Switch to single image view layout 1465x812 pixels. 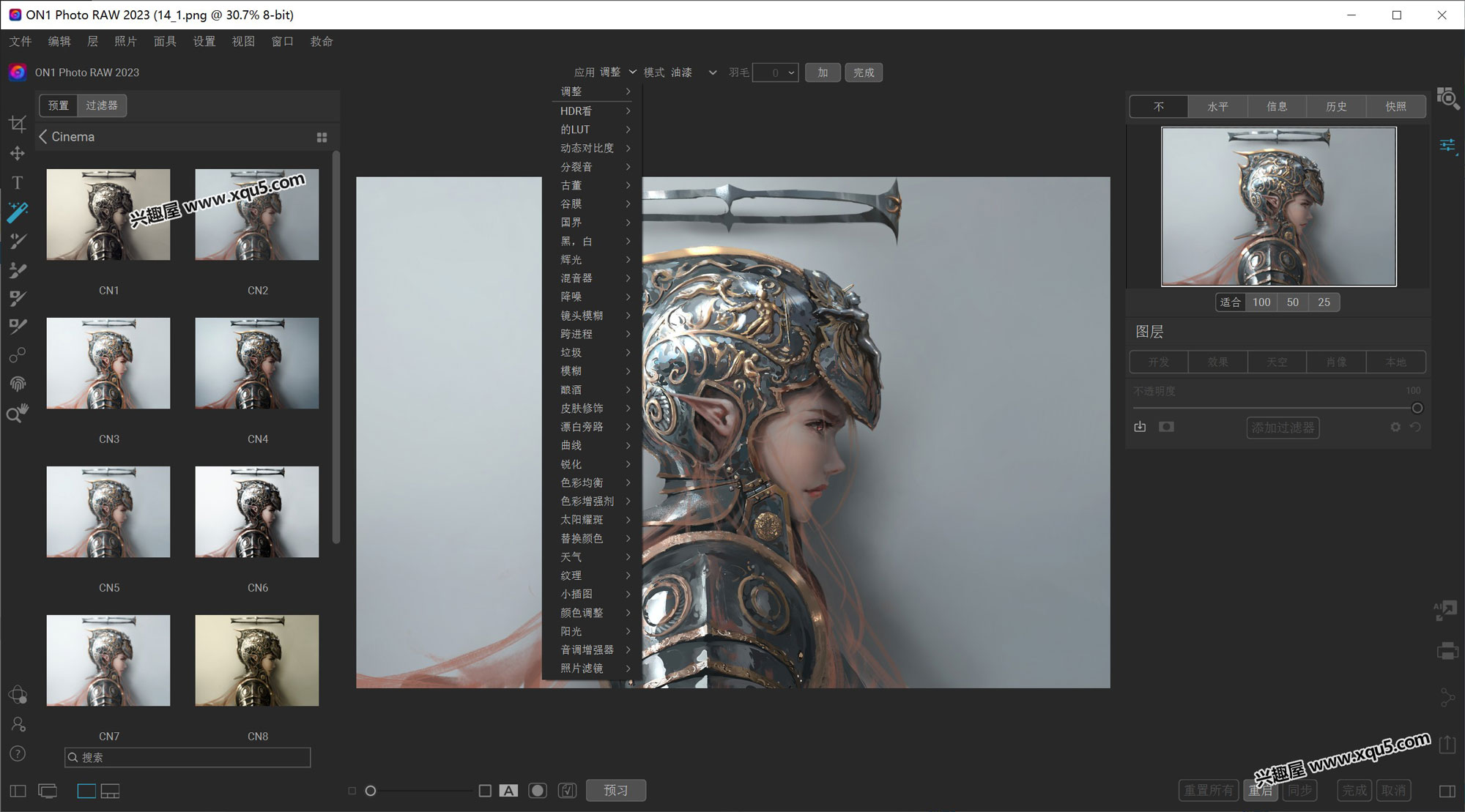click(x=86, y=791)
